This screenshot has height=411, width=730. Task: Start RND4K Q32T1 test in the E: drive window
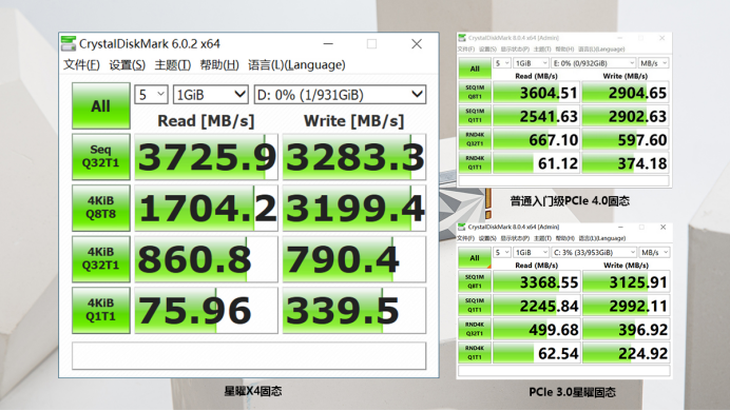click(474, 140)
